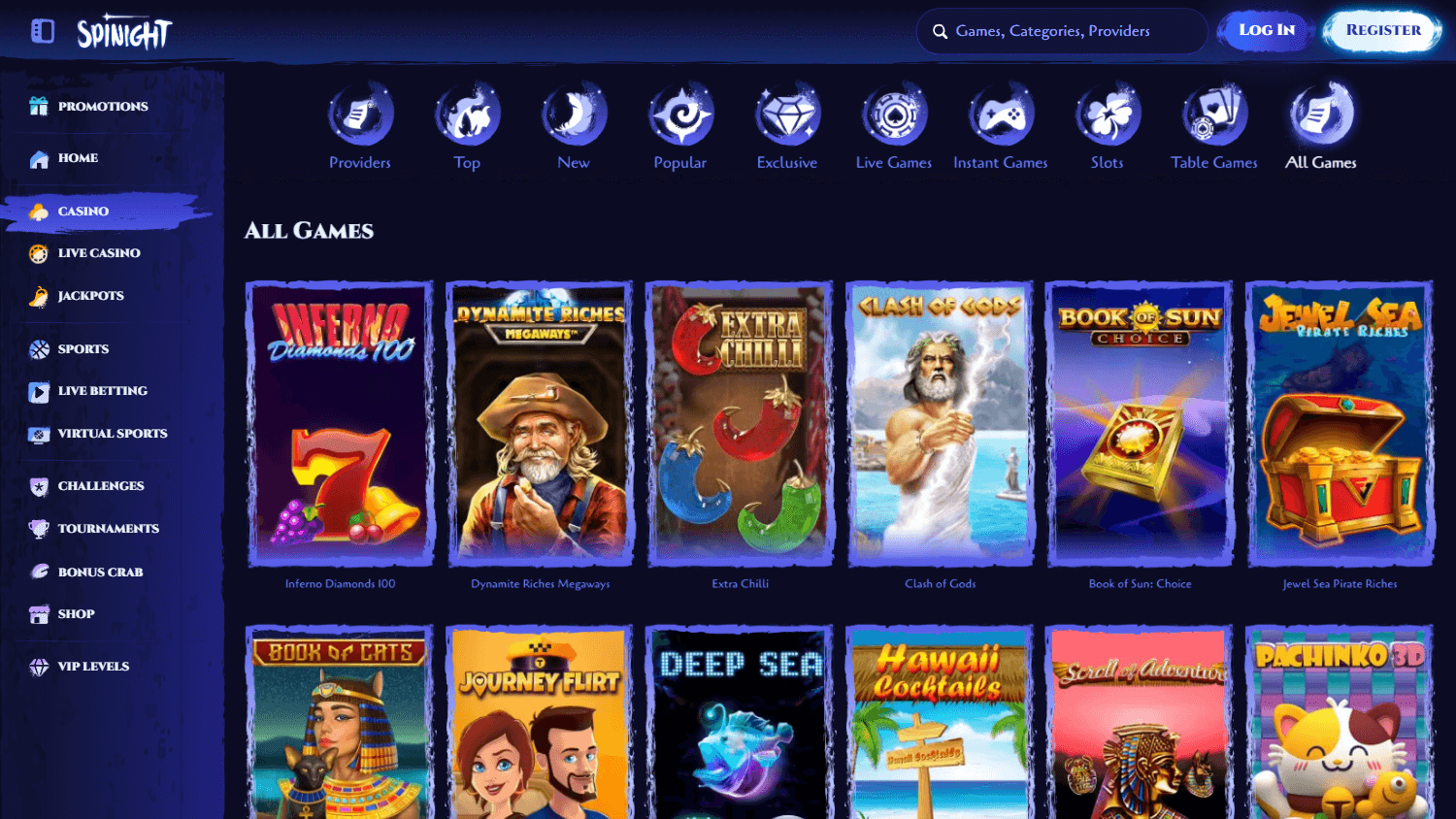Click the Live Betting play icon
The image size is (1456, 819).
point(39,391)
